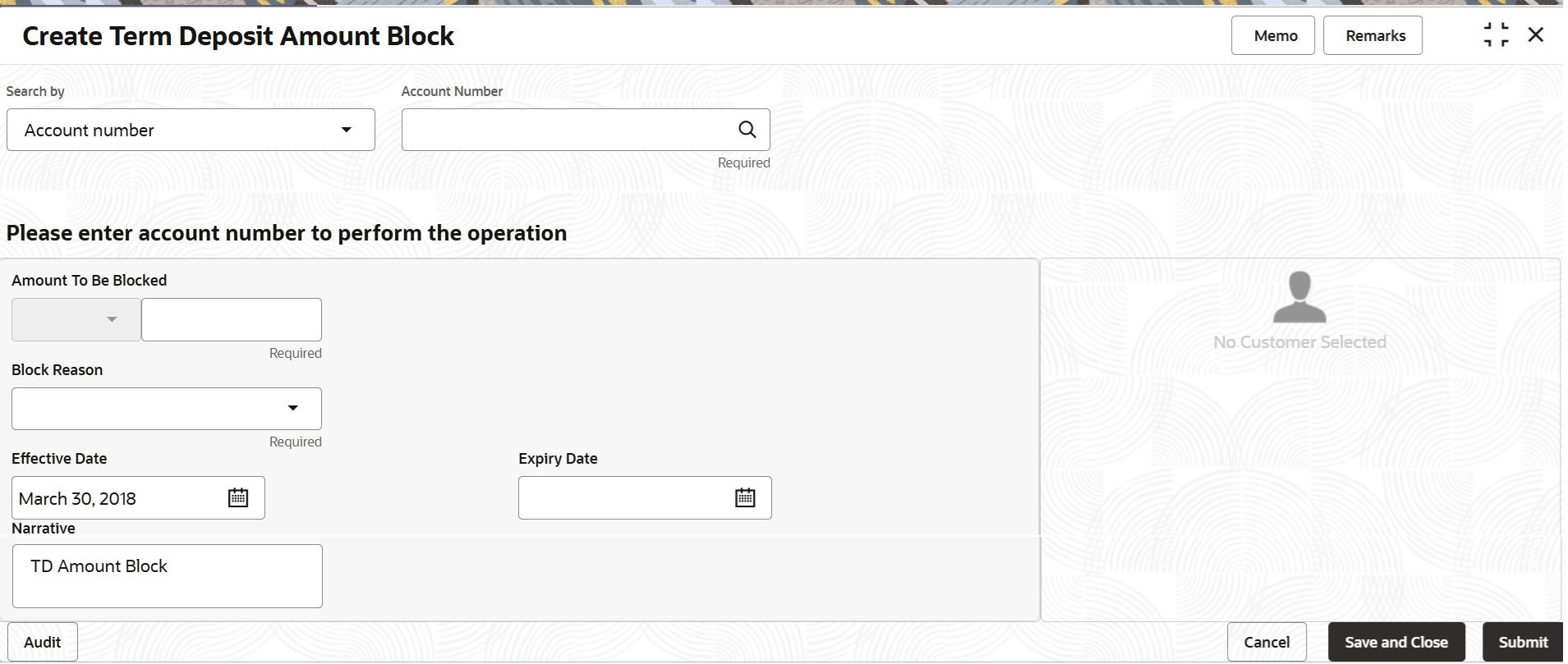Open the Block Reason dropdown

click(x=167, y=409)
